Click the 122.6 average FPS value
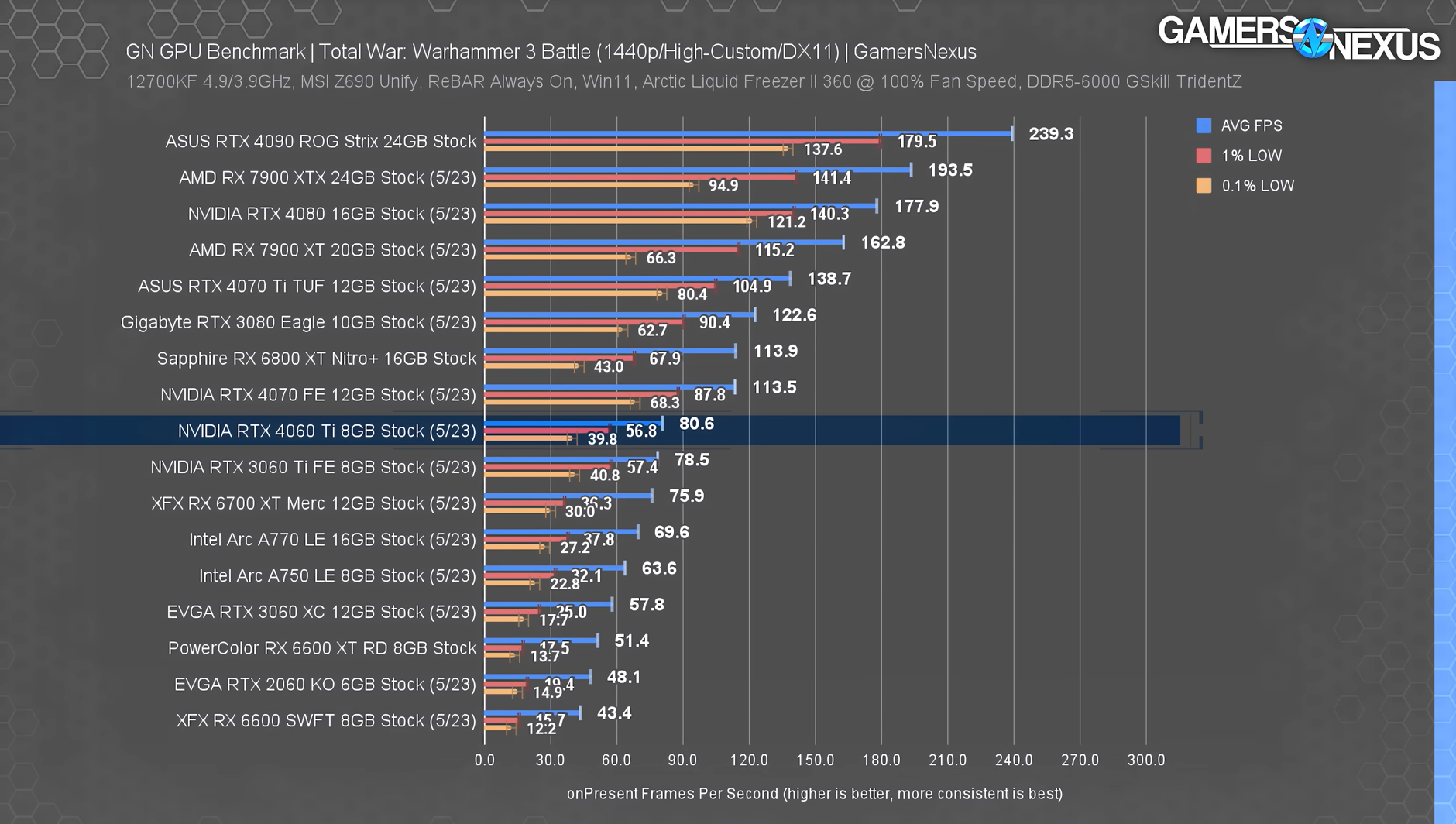1456x824 pixels. 795,315
